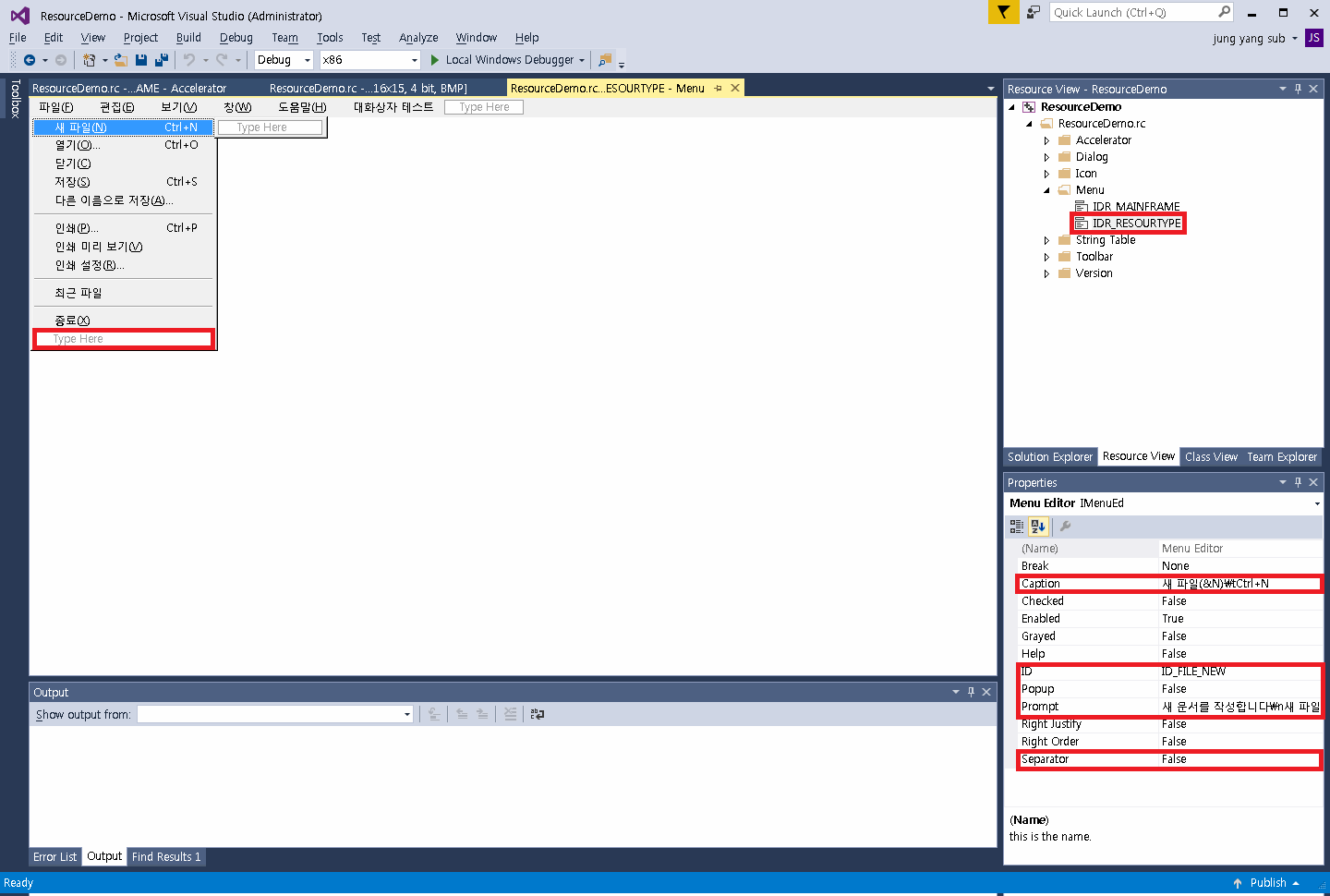Viewport: 1330px width, 896px height.
Task: Switch to the Find Results 1 tab
Action: point(166,857)
